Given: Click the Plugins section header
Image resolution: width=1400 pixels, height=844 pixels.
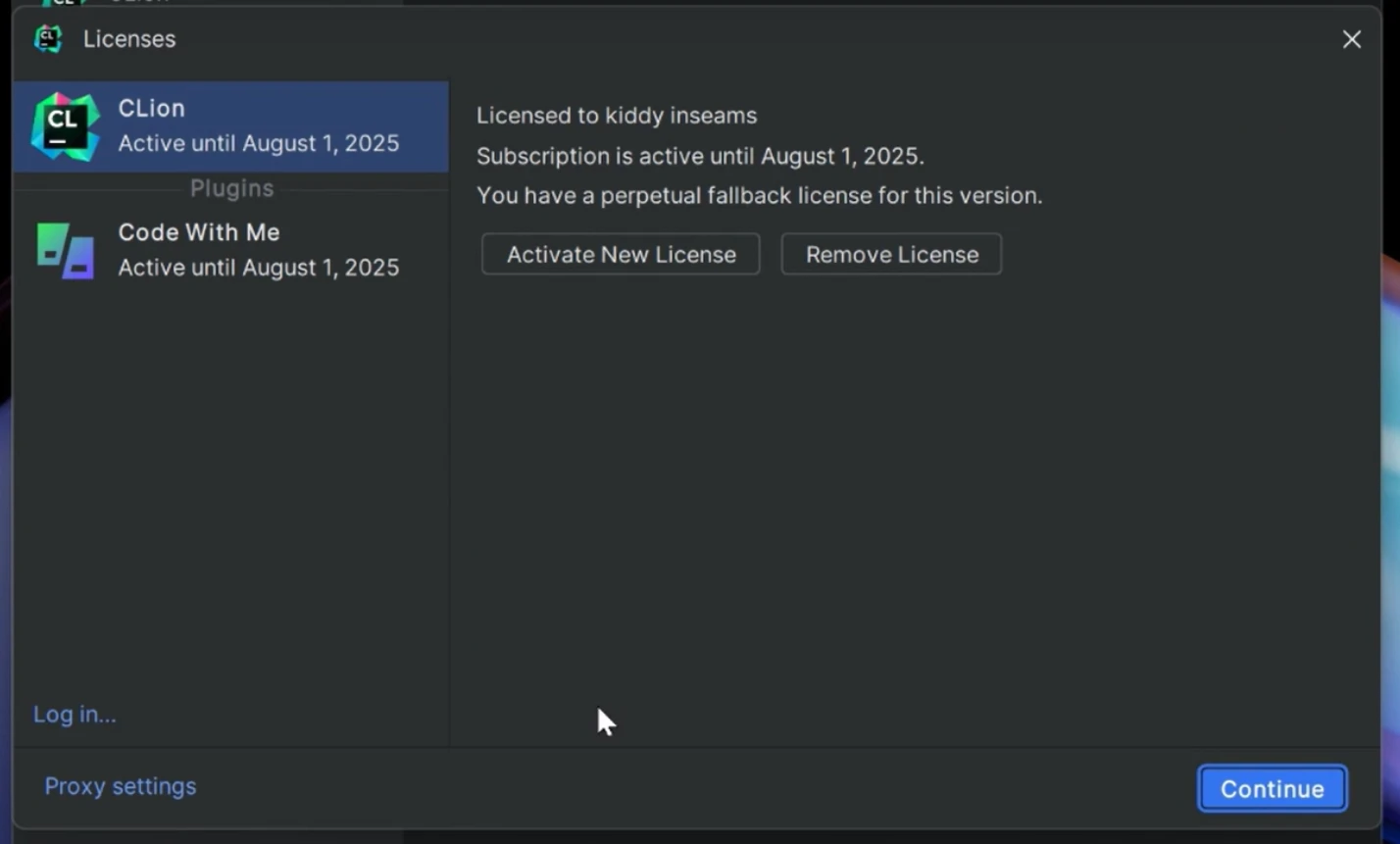Looking at the screenshot, I should pos(231,188).
